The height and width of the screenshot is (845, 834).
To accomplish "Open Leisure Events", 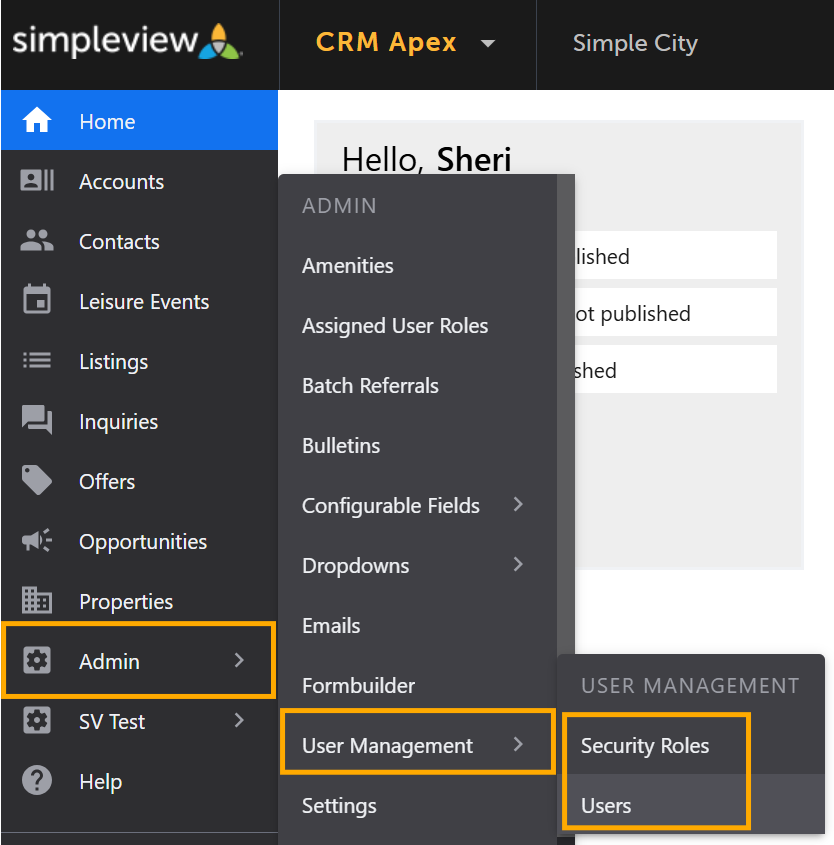I will click(x=139, y=301).
